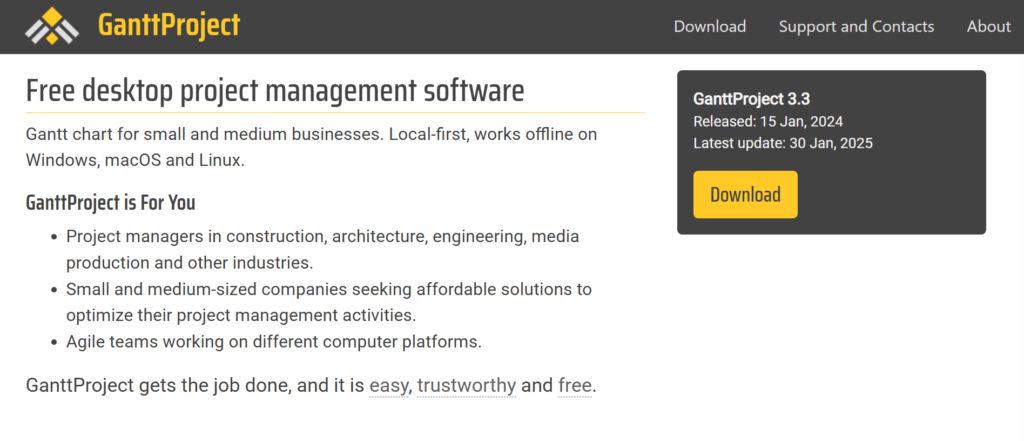
Task: Follow the underlined "free" link
Action: 574,385
